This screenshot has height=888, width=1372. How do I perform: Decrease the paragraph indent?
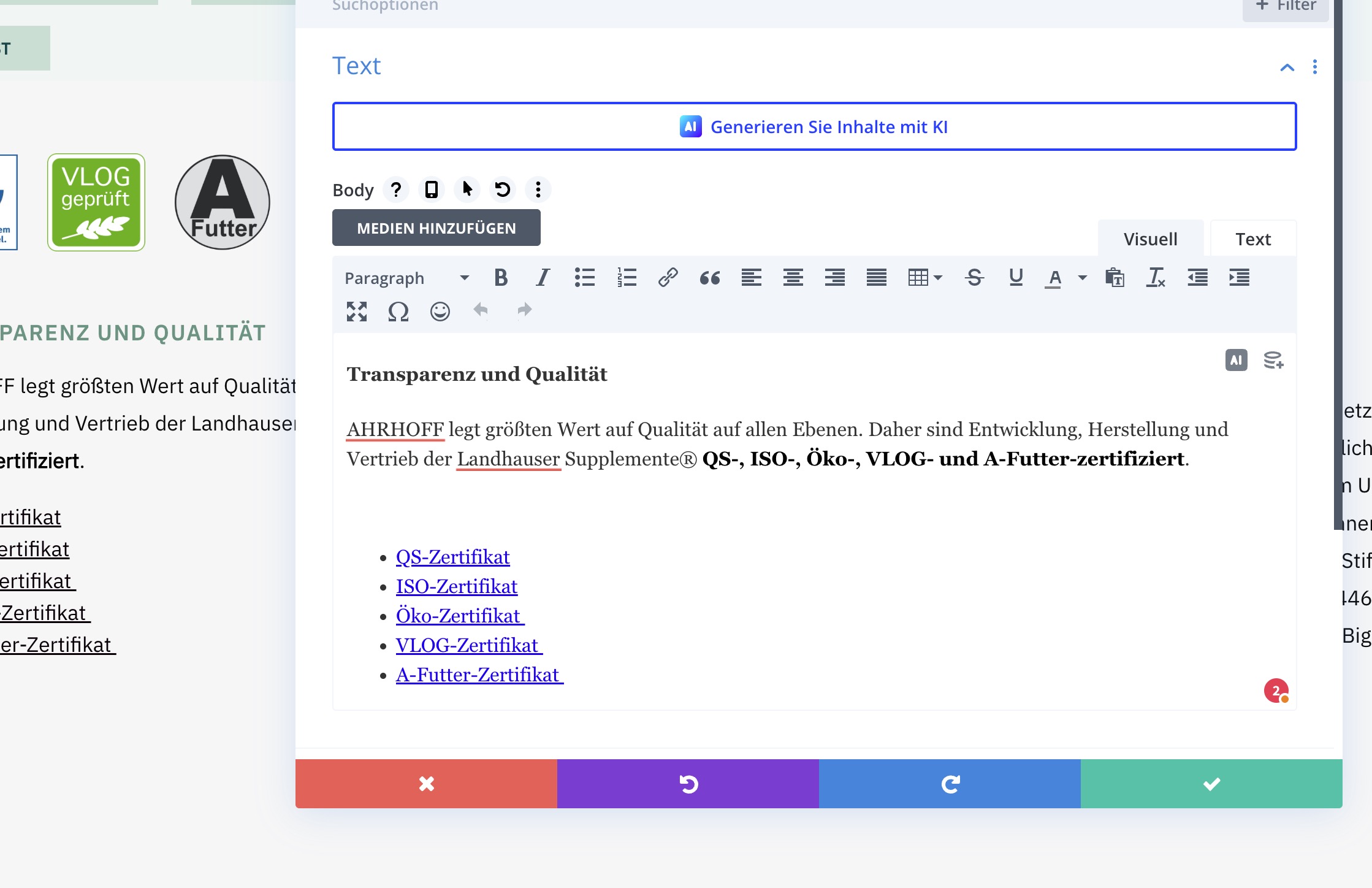pyautogui.click(x=1197, y=278)
